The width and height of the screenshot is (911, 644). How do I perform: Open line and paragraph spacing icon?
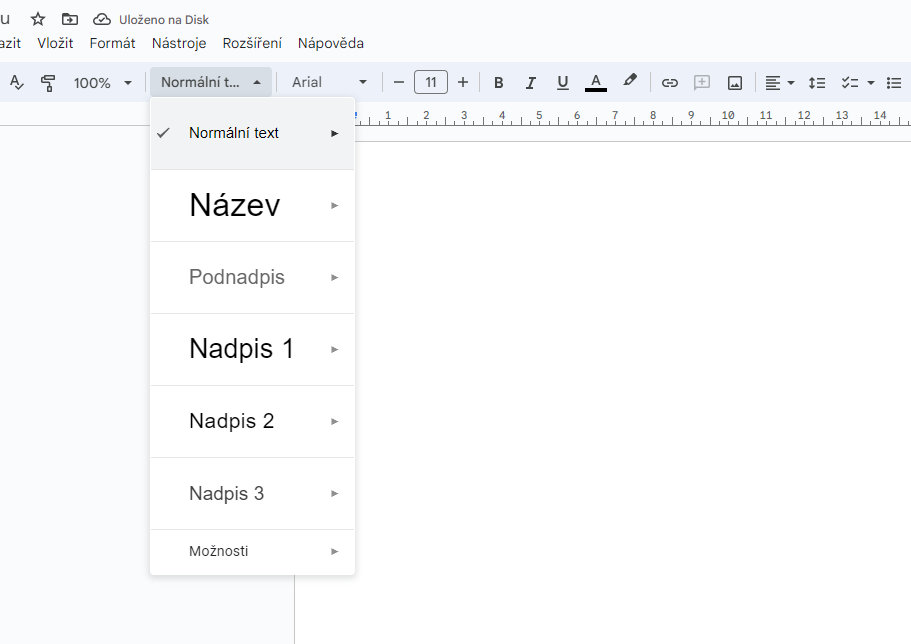tap(817, 82)
